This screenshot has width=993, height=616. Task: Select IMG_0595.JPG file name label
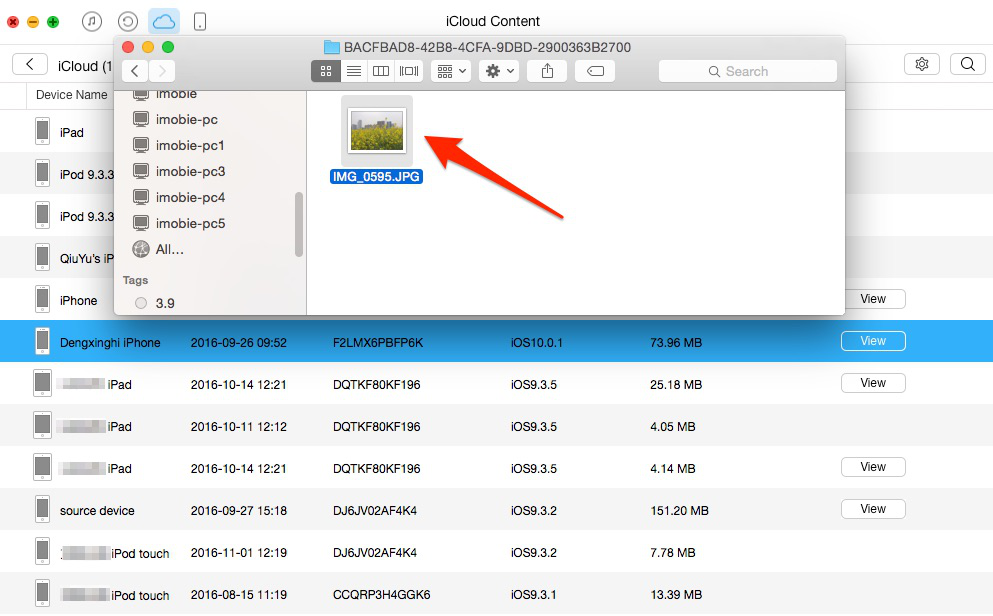[x=376, y=177]
